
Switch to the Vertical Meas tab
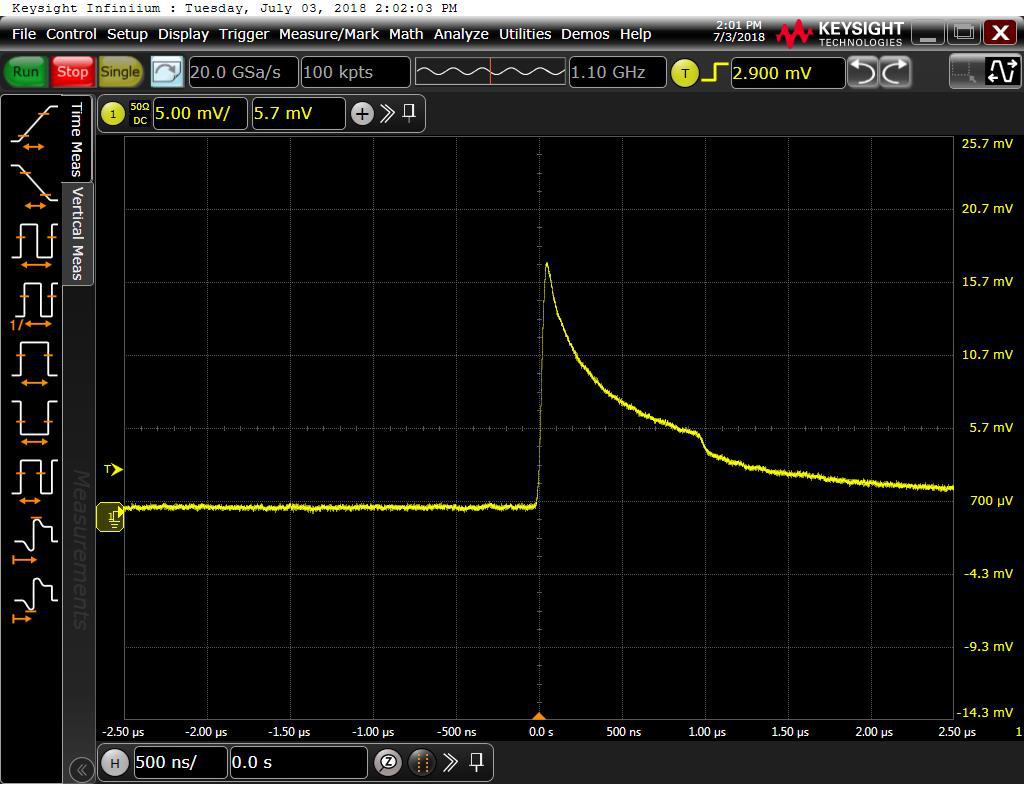tap(78, 234)
